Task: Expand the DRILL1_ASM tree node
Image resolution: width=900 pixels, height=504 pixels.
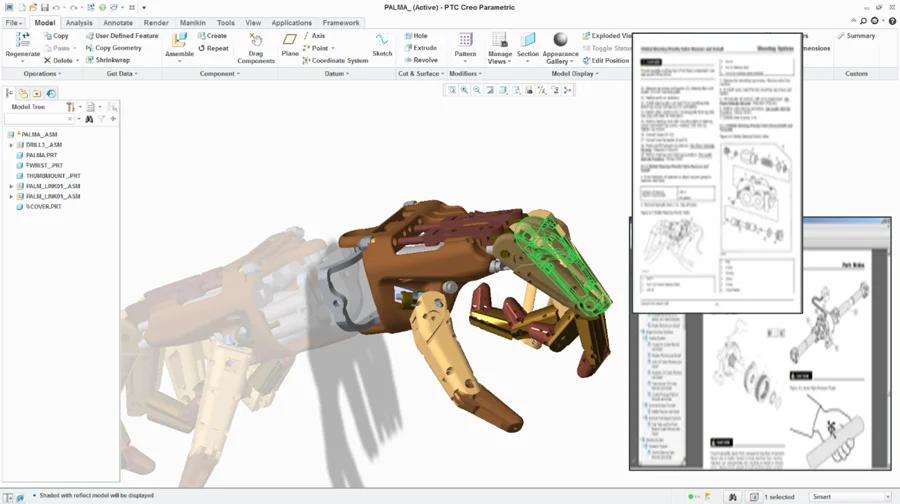Action: 11,145
